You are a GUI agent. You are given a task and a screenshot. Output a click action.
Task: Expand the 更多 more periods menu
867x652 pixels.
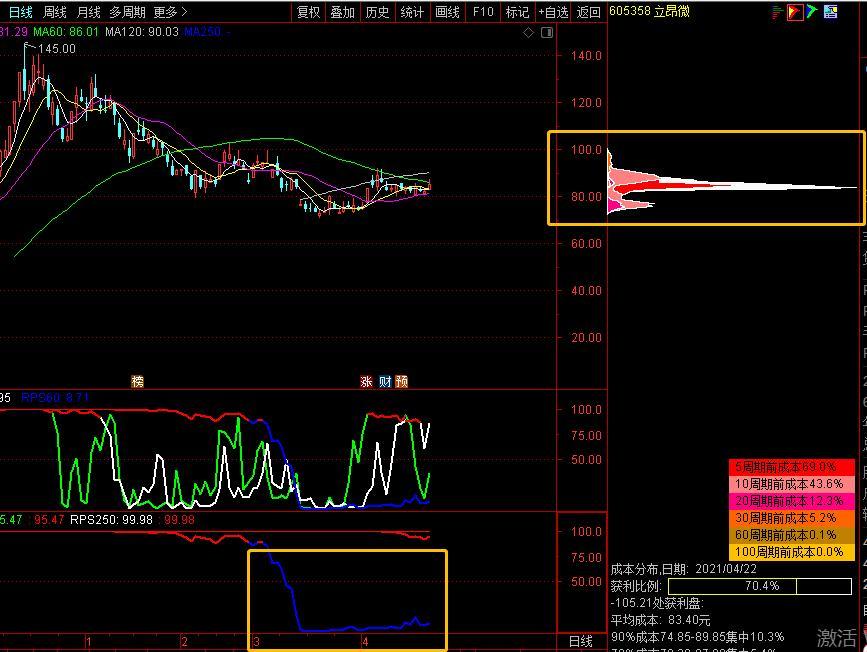(170, 12)
